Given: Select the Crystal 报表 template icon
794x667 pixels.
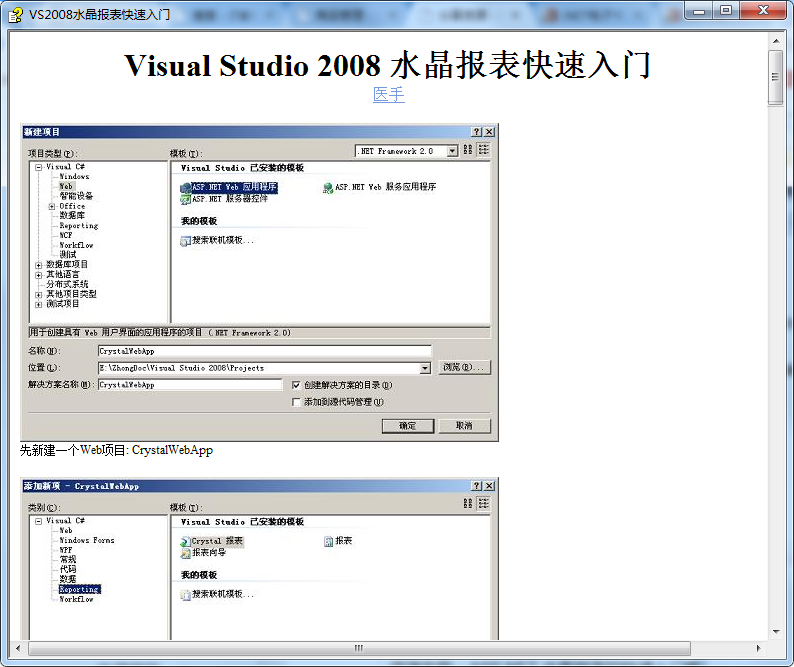Looking at the screenshot, I should tap(185, 541).
